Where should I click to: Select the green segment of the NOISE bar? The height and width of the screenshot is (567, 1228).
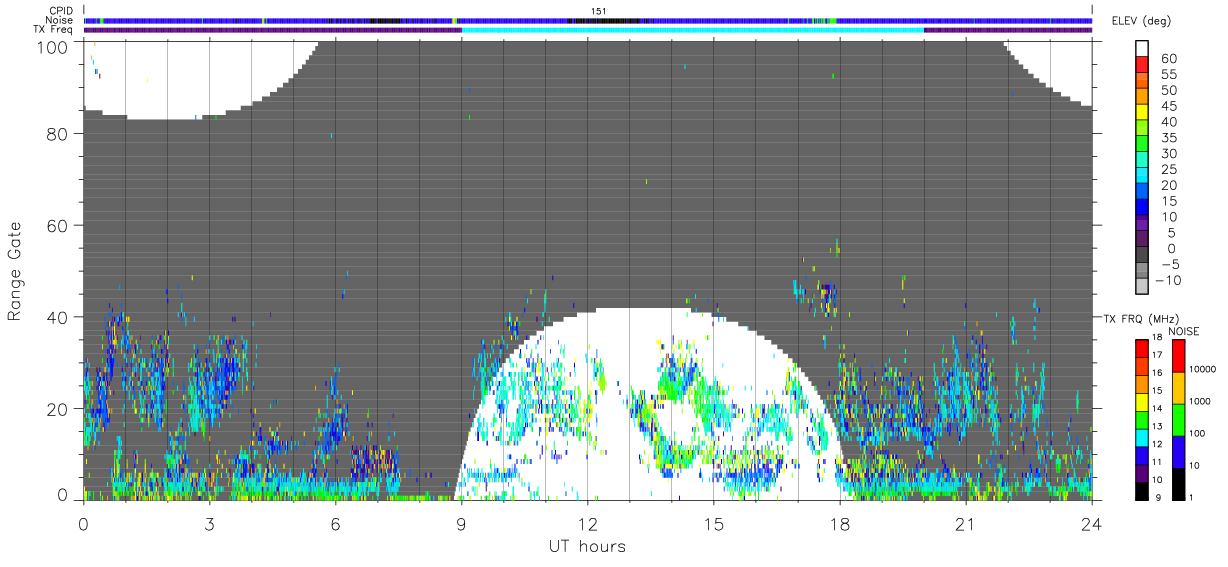coord(1177,420)
